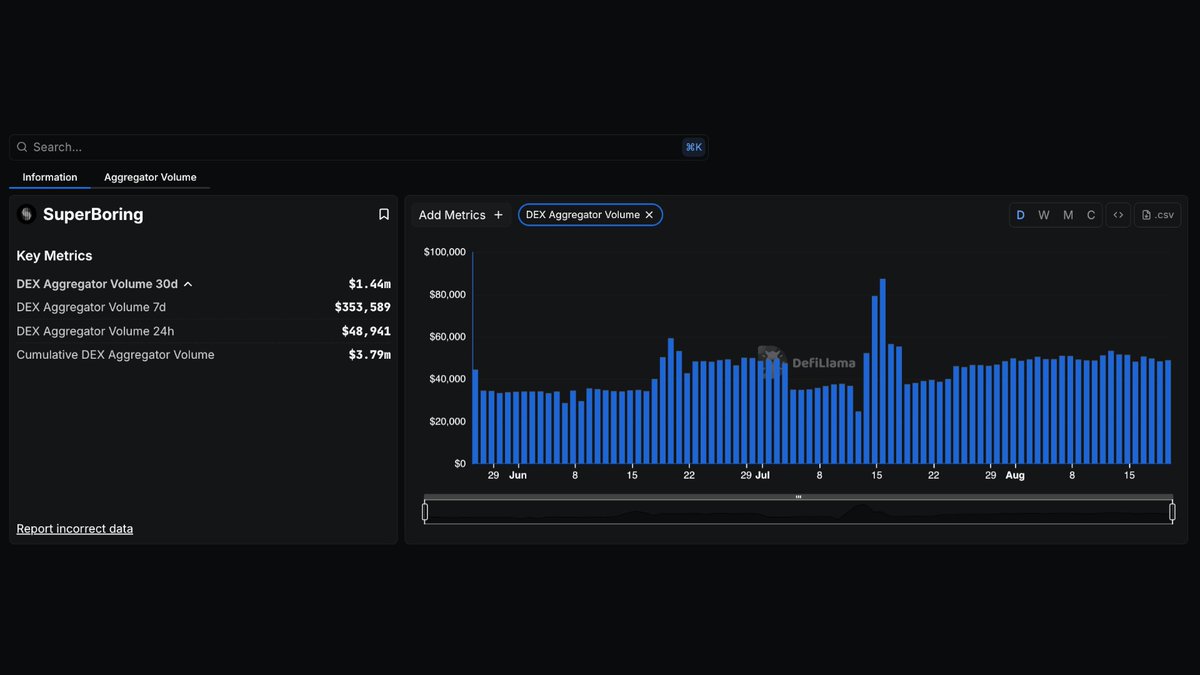Screen dimensions: 1200x675
Task: Open the Aggregator Volume tab
Action: pyautogui.click(x=150, y=177)
